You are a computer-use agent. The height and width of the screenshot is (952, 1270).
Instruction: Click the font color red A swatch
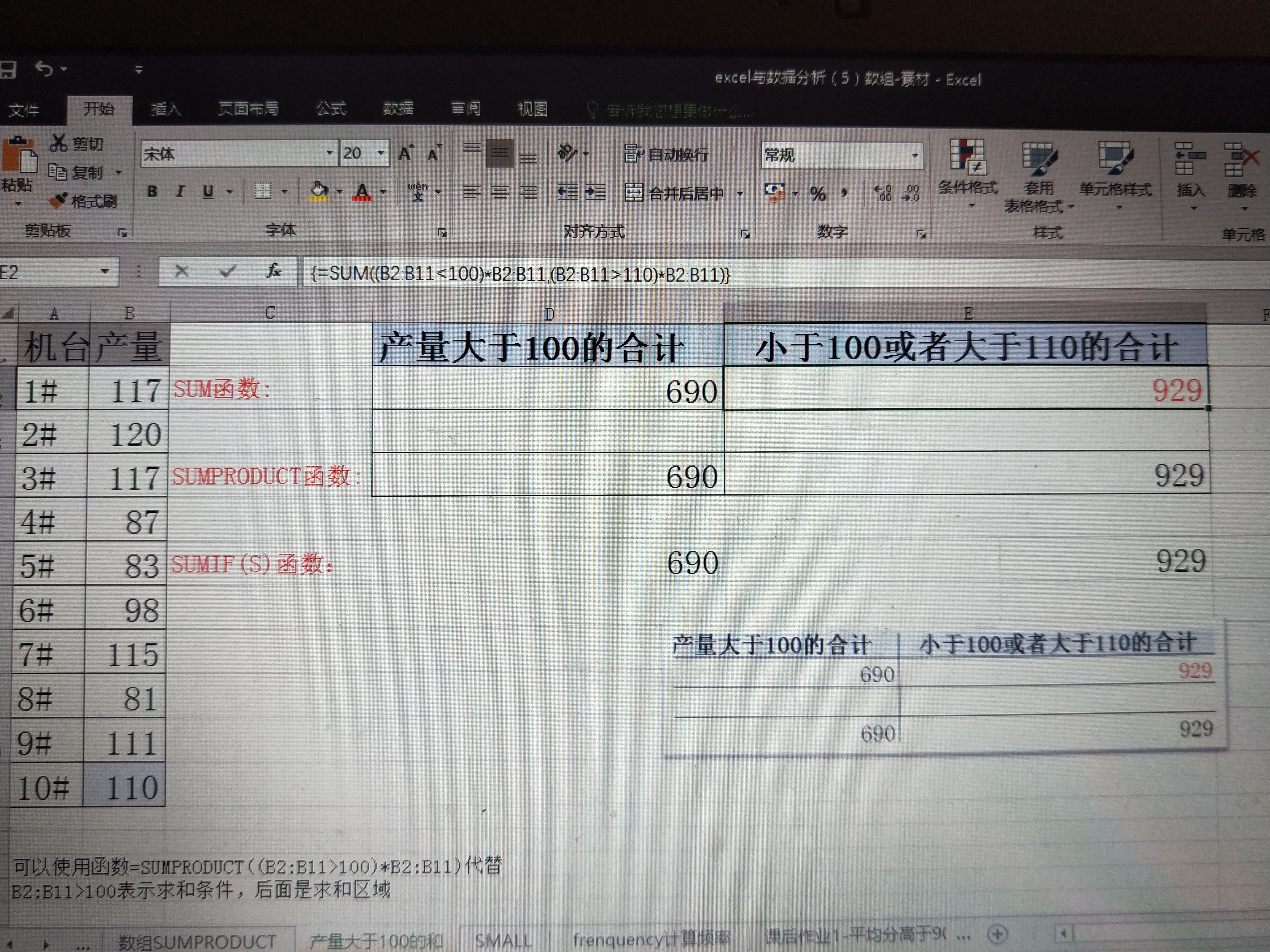point(362,192)
